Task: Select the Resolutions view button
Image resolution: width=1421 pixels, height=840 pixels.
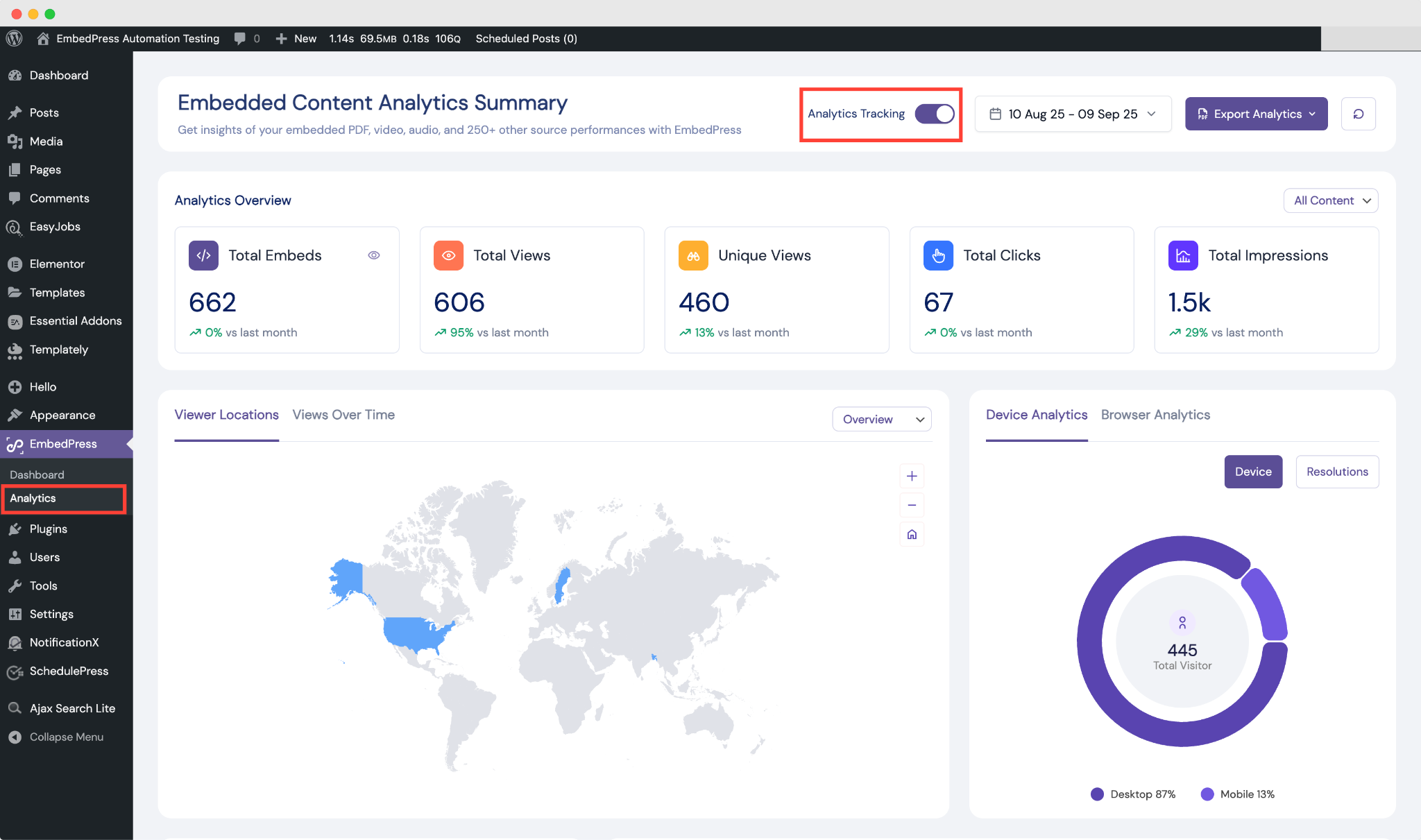Action: pos(1337,472)
